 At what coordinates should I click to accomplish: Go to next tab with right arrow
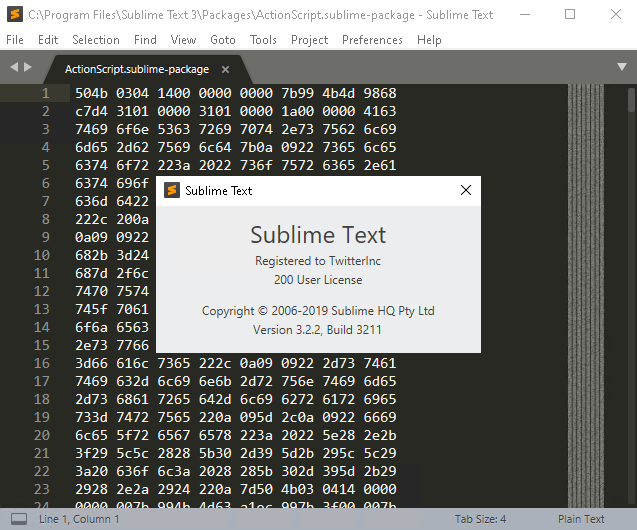click(x=28, y=67)
